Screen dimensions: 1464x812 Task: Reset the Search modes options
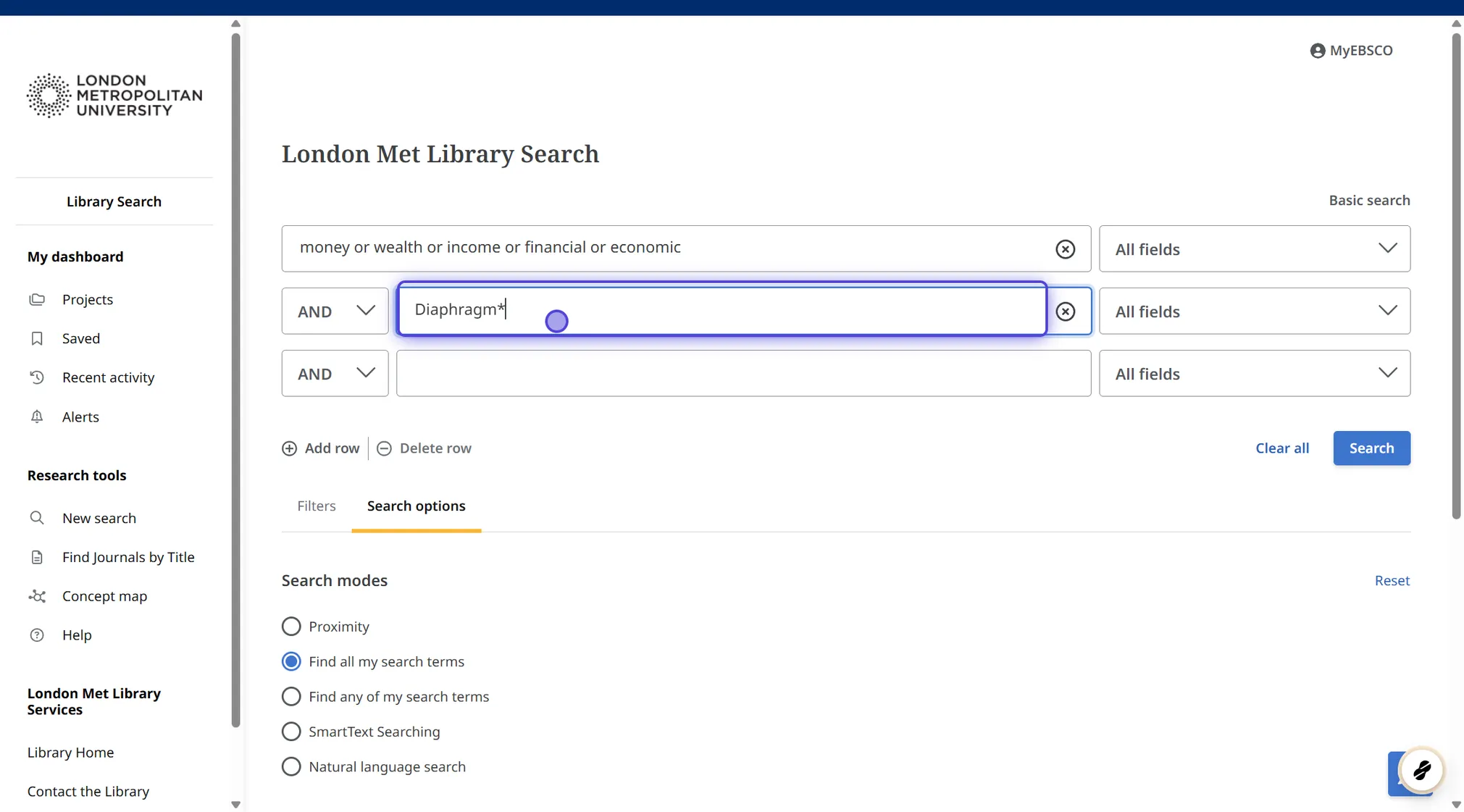(1392, 581)
